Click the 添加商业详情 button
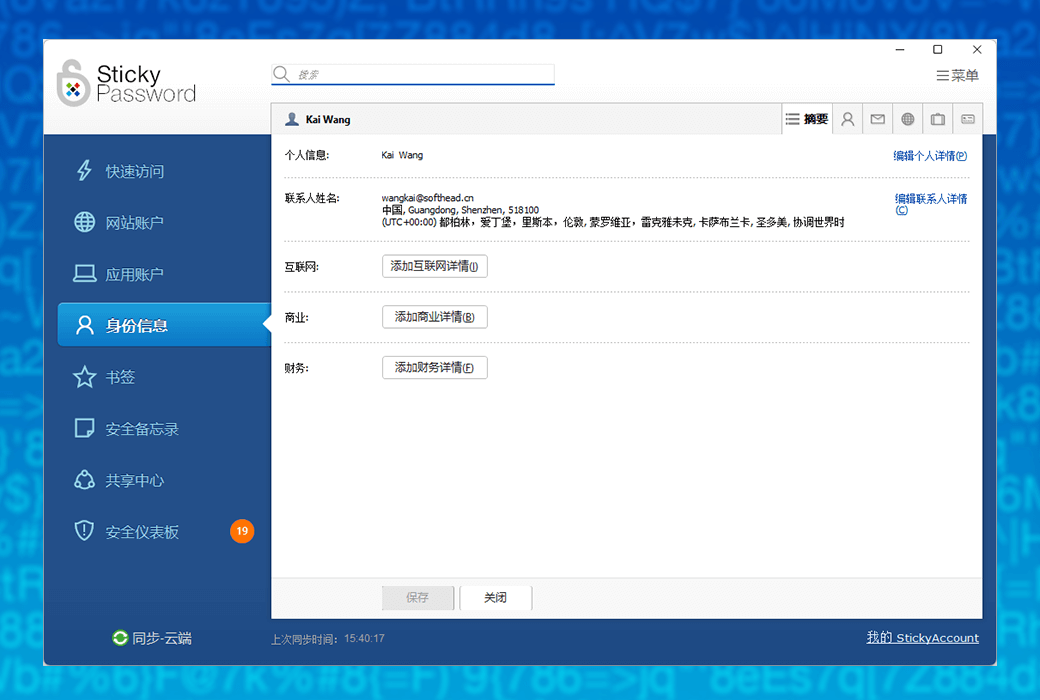 (434, 316)
